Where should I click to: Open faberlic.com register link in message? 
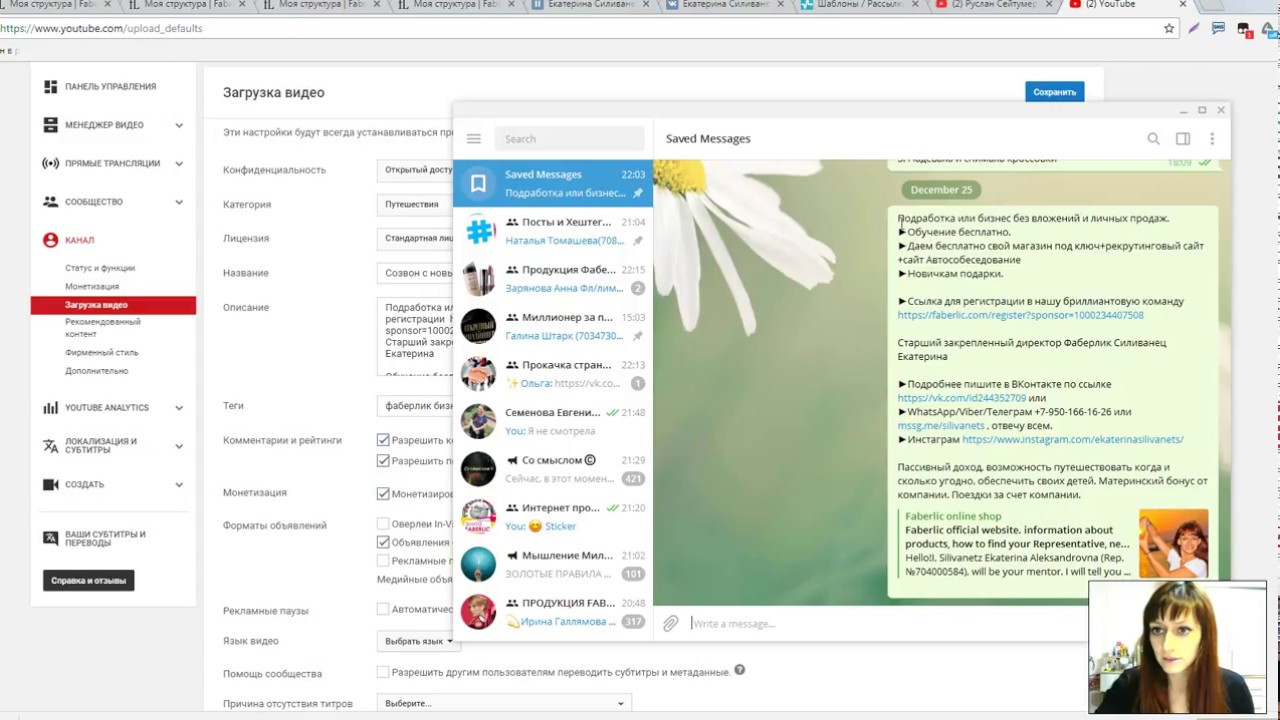1020,315
